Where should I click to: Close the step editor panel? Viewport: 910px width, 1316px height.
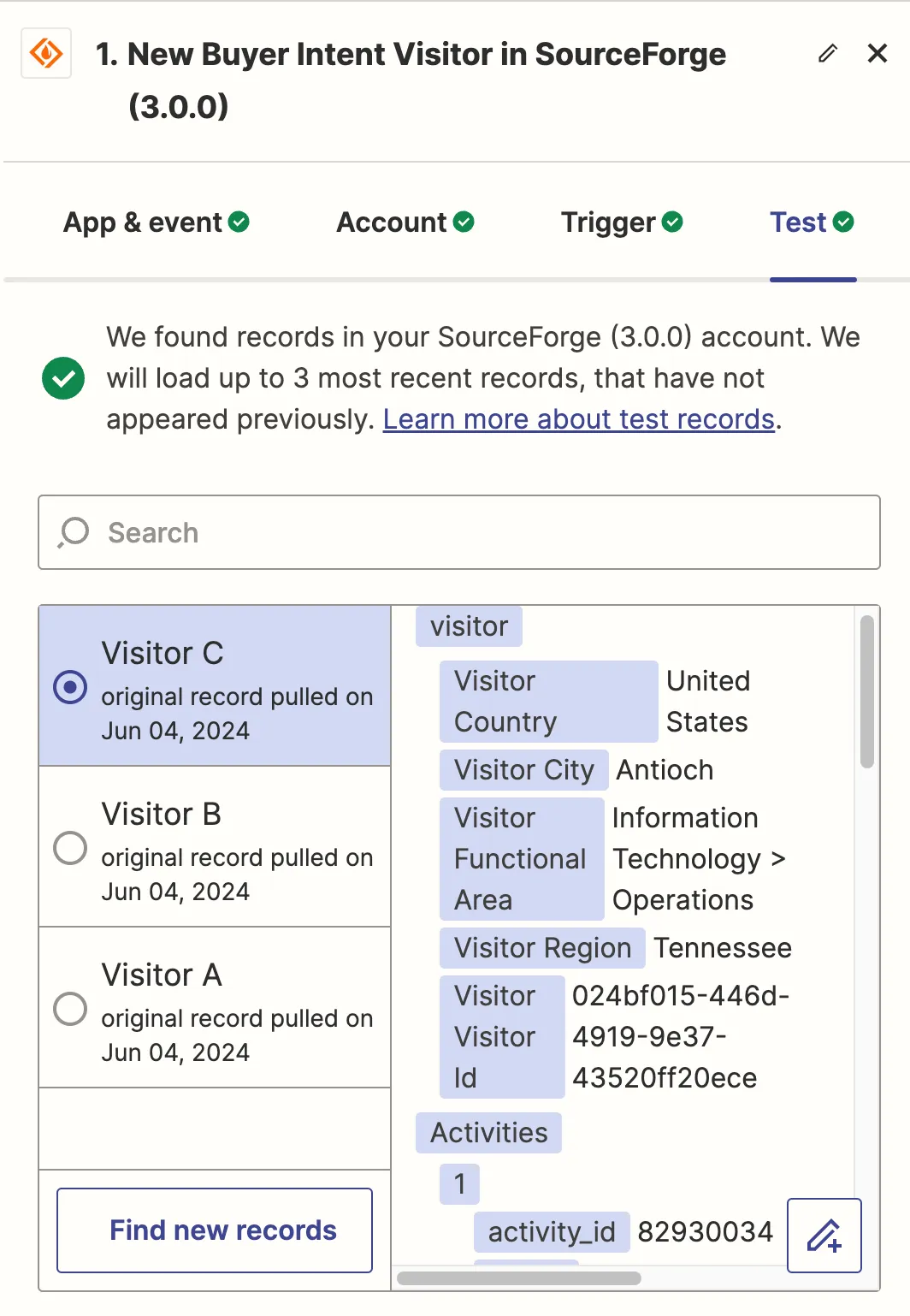pyautogui.click(x=877, y=53)
